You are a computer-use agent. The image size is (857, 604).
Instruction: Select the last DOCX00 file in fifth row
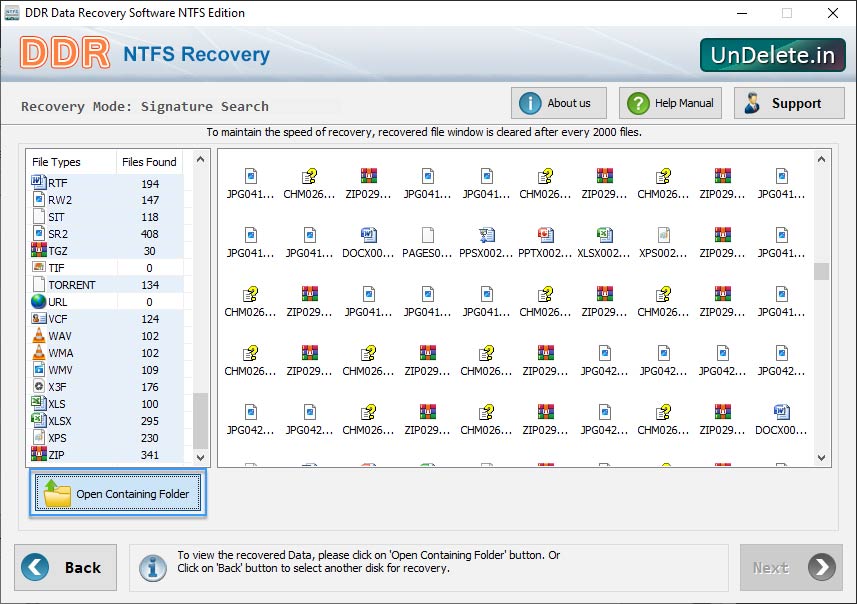781,419
